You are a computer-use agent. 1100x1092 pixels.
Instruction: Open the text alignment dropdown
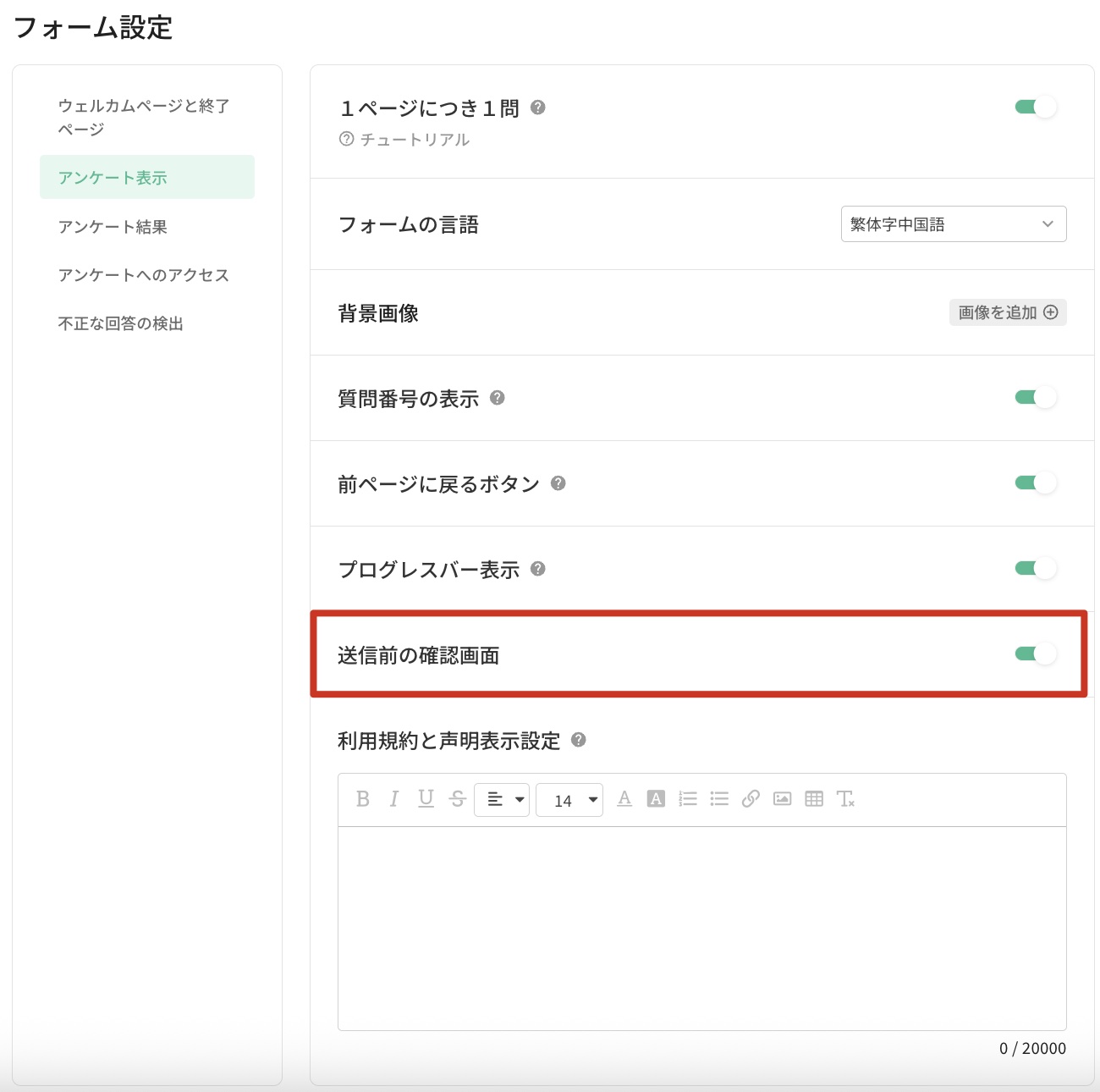(x=502, y=800)
